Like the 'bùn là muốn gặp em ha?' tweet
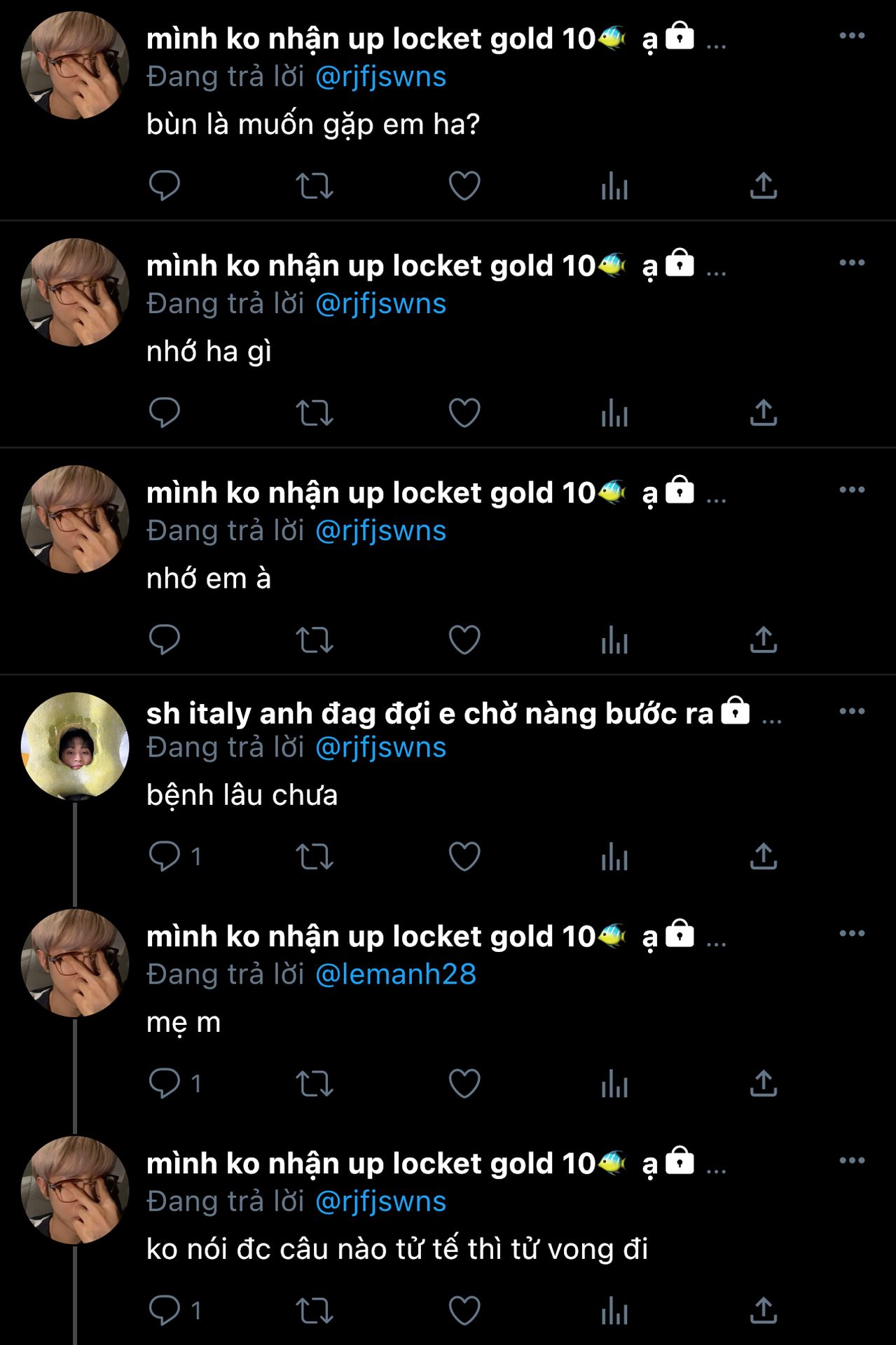This screenshot has width=896, height=1345. [x=464, y=186]
